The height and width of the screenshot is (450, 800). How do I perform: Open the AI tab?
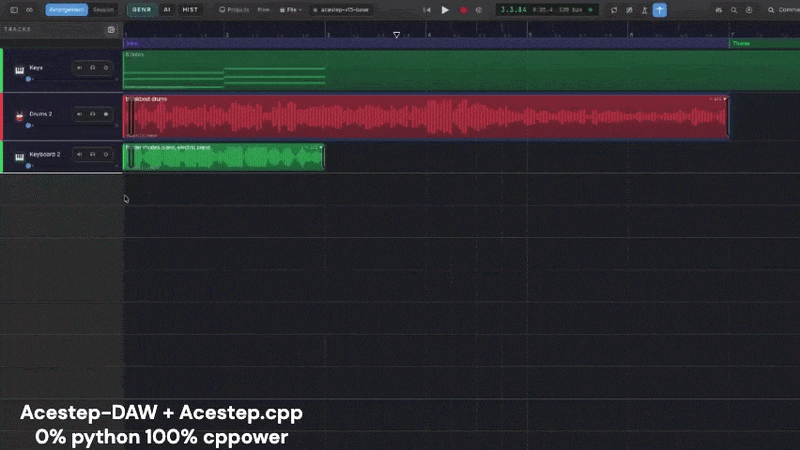pos(167,10)
